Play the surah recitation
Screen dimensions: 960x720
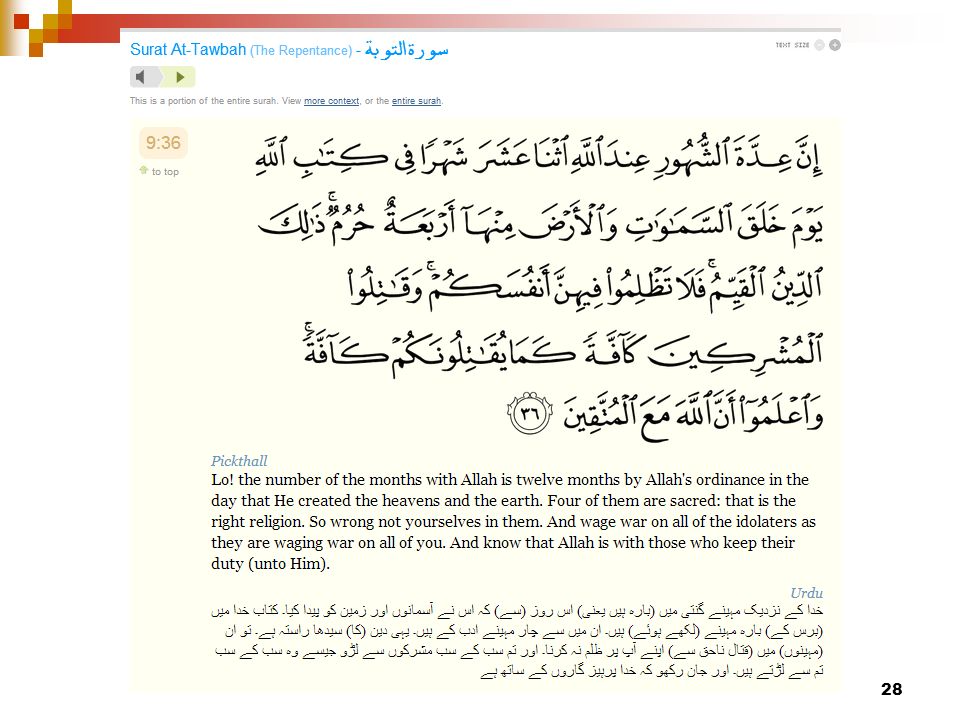(180, 77)
